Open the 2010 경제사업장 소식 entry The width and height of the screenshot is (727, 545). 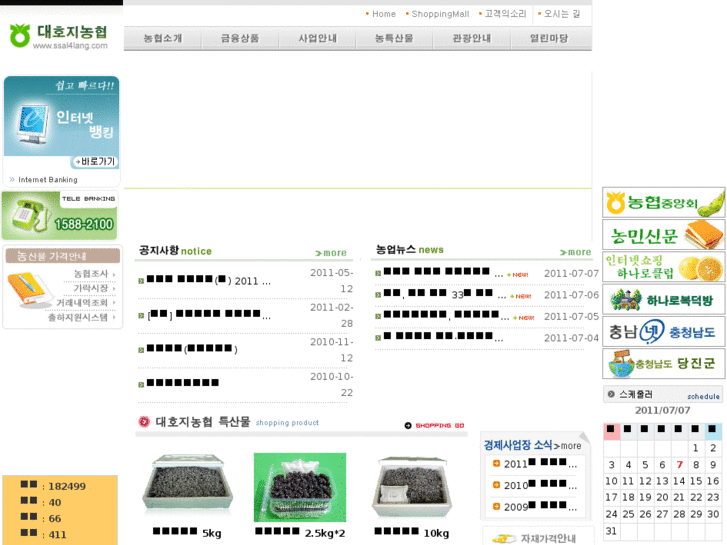pyautogui.click(x=541, y=485)
